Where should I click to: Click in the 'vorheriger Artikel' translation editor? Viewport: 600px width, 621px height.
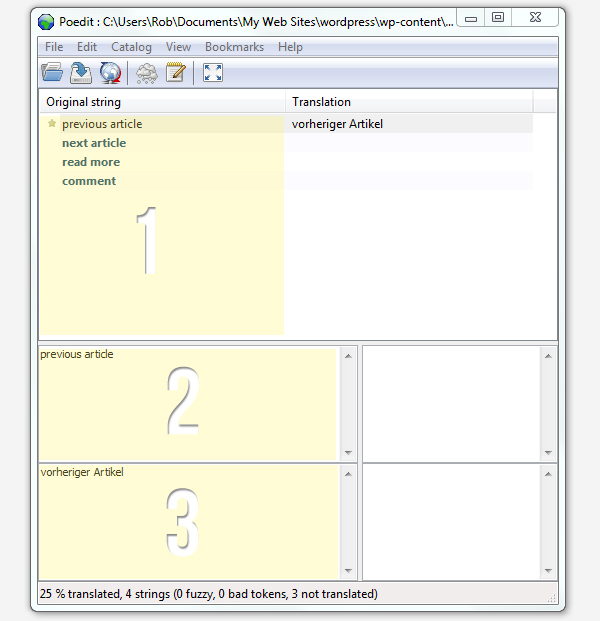189,522
